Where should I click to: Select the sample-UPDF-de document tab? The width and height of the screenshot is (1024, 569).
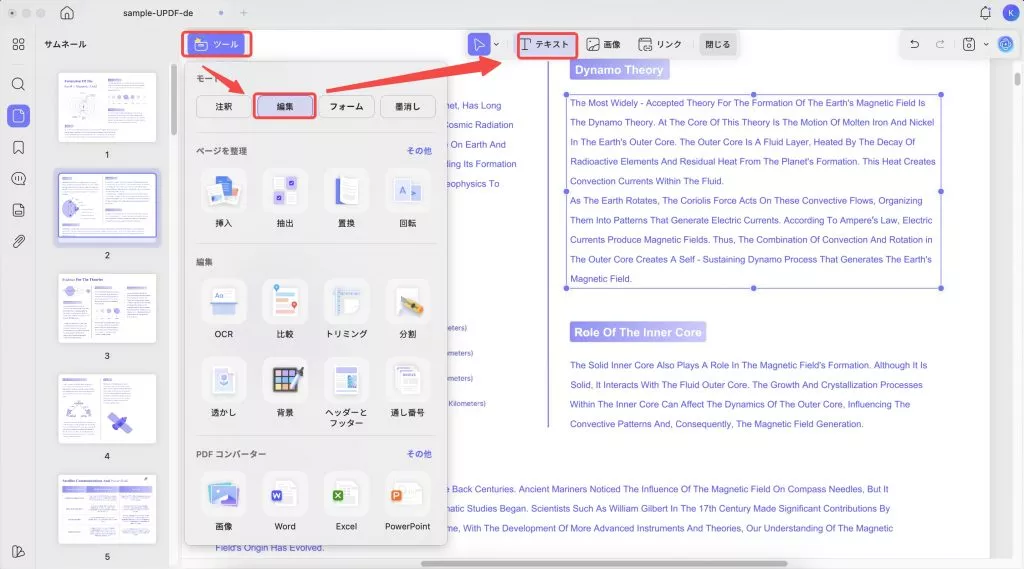coord(158,12)
